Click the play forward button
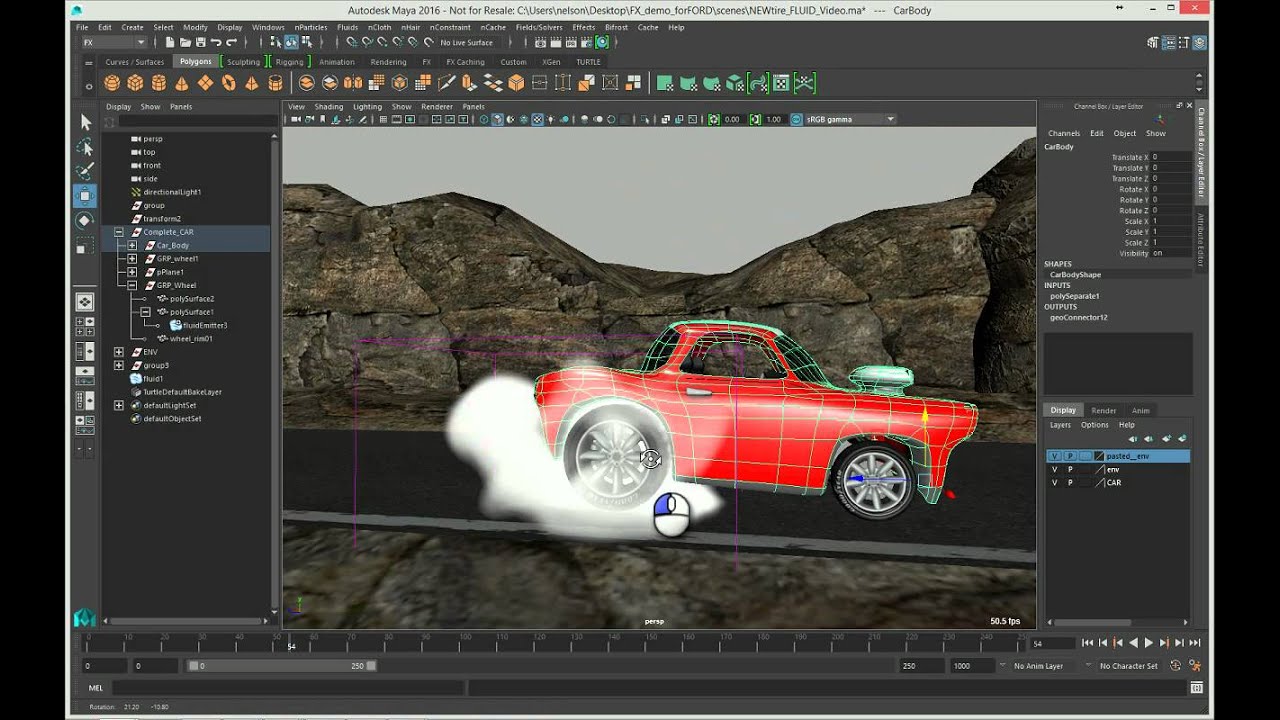Image resolution: width=1280 pixels, height=720 pixels. (1148, 643)
